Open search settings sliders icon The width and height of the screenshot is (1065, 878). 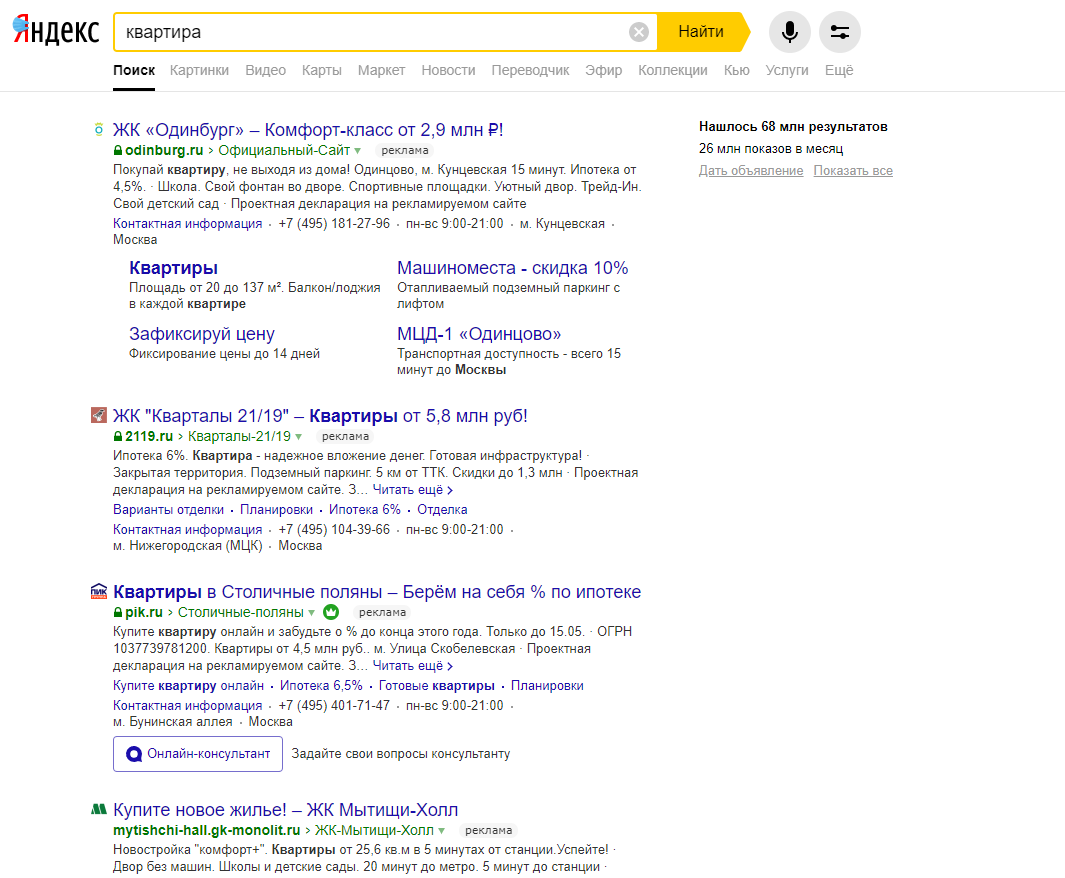(840, 32)
